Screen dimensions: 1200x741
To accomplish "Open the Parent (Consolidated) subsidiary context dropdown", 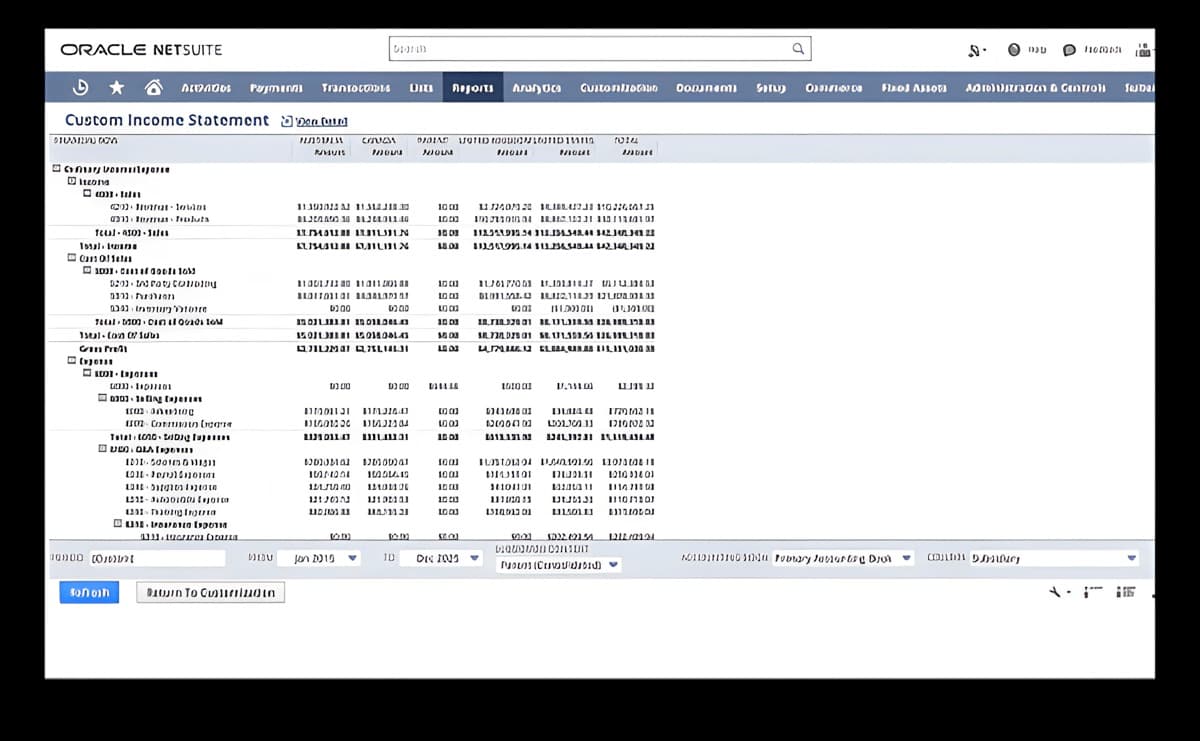I will 560,565.
